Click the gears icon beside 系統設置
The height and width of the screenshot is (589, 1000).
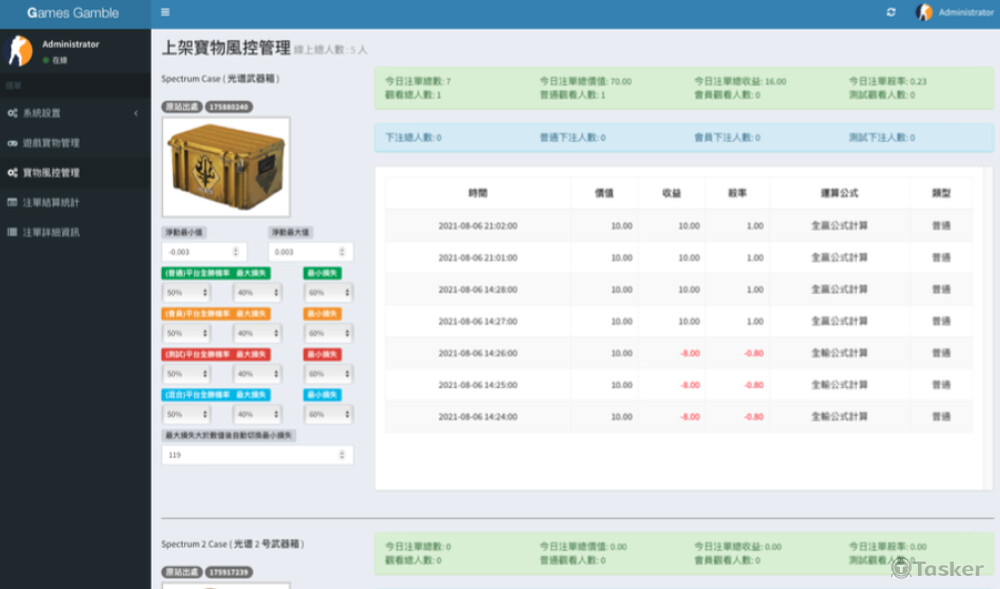(x=12, y=113)
